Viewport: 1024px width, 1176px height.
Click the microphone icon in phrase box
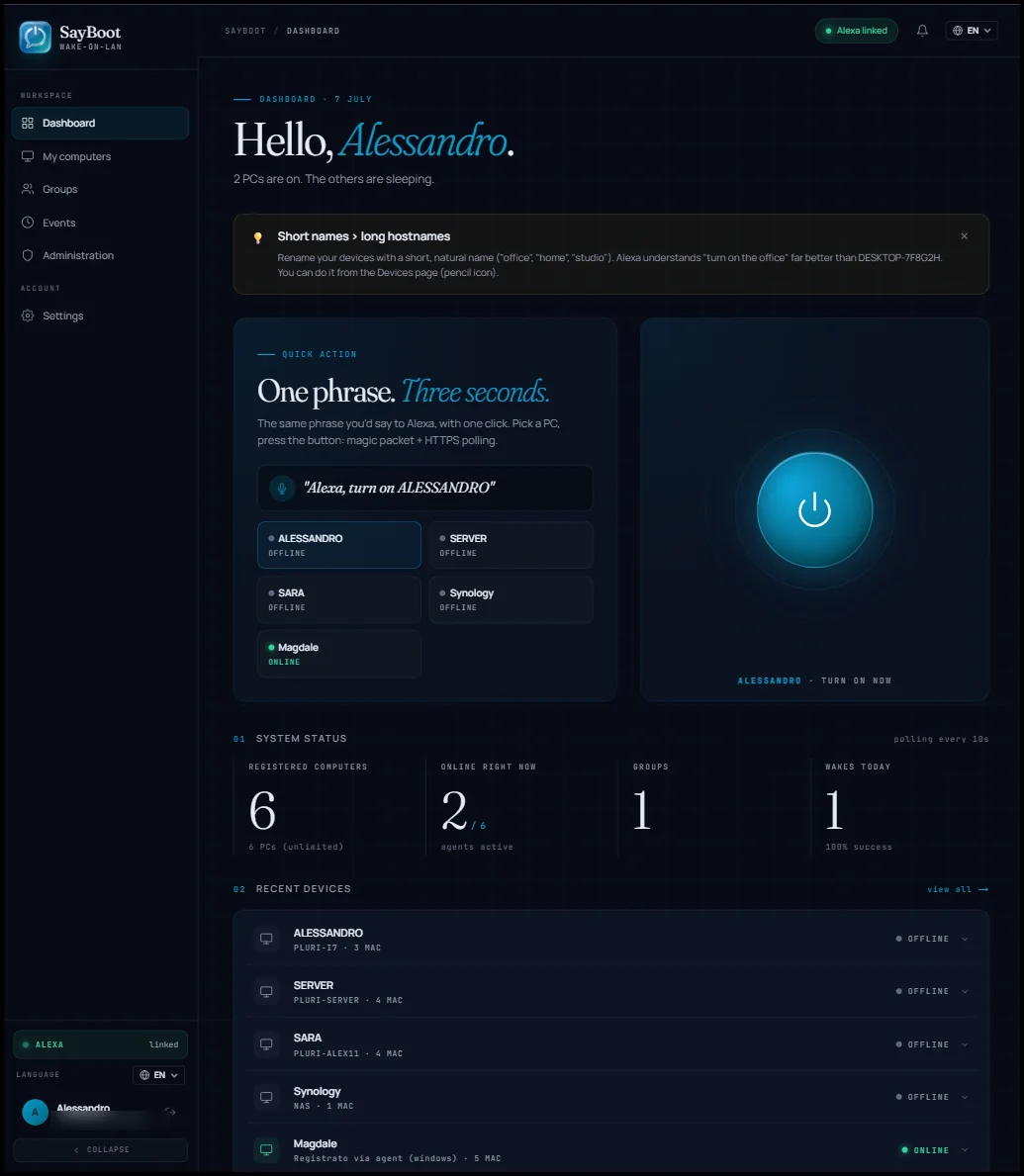(x=282, y=489)
